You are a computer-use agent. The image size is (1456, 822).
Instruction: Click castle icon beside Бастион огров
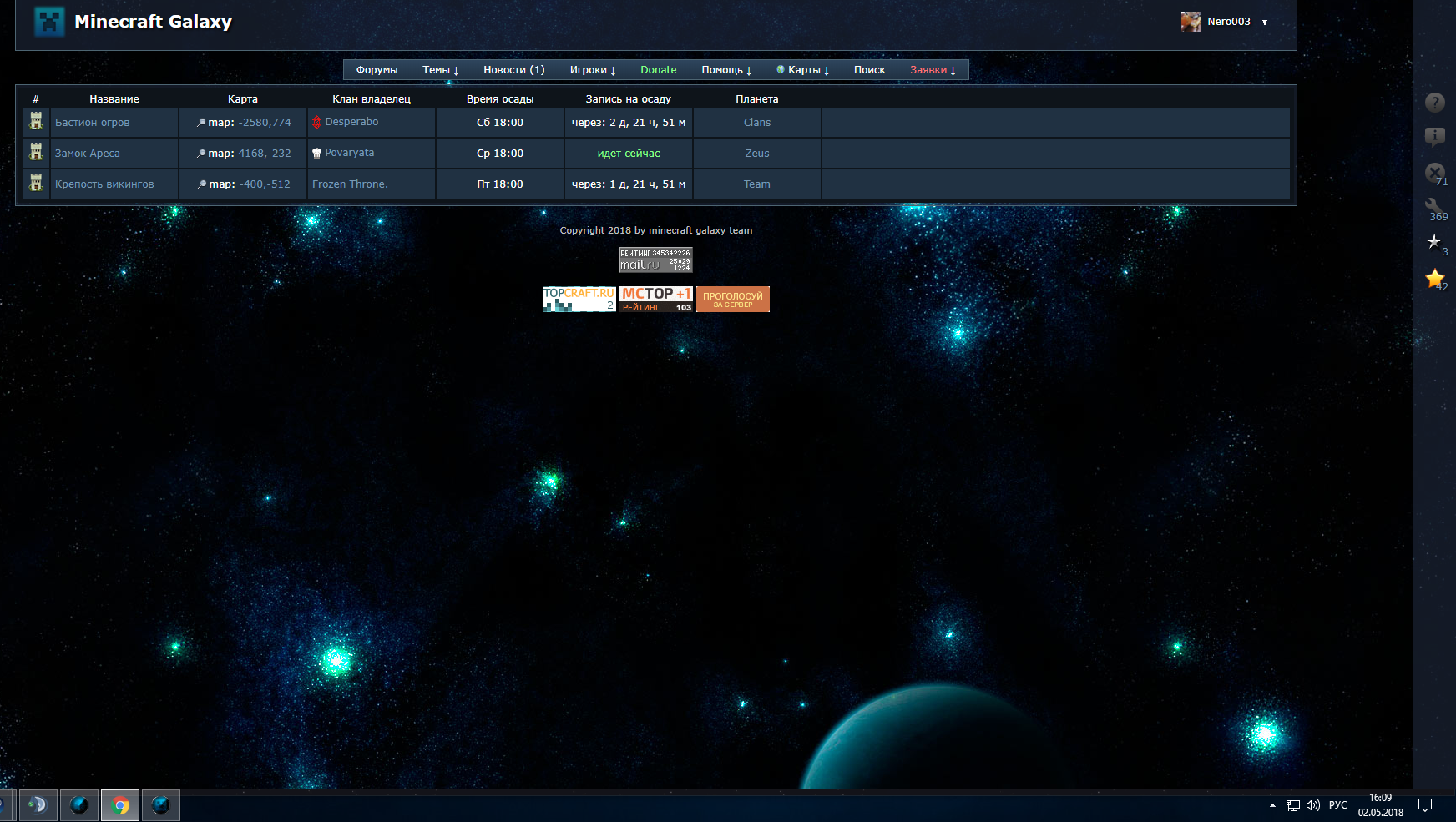click(36, 122)
